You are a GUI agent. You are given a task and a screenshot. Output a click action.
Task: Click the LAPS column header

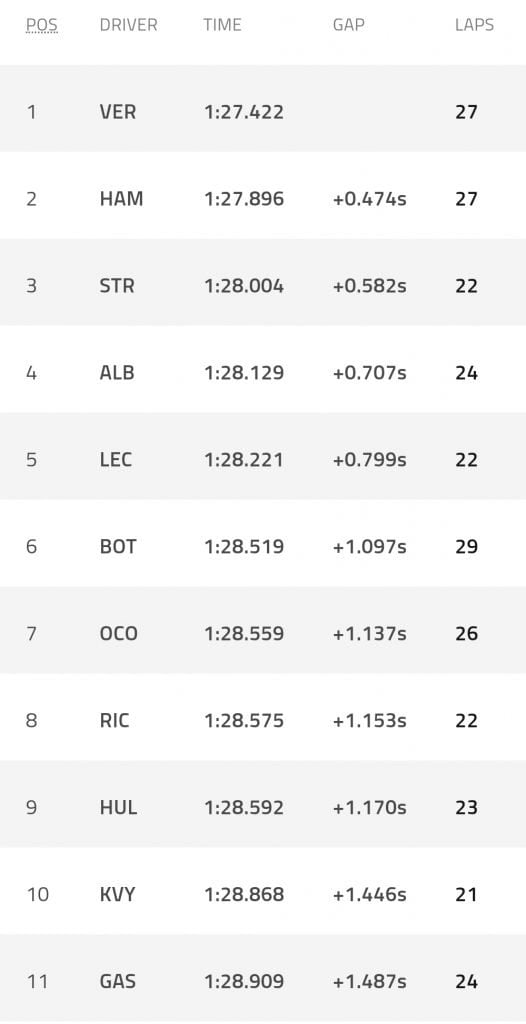tap(474, 25)
